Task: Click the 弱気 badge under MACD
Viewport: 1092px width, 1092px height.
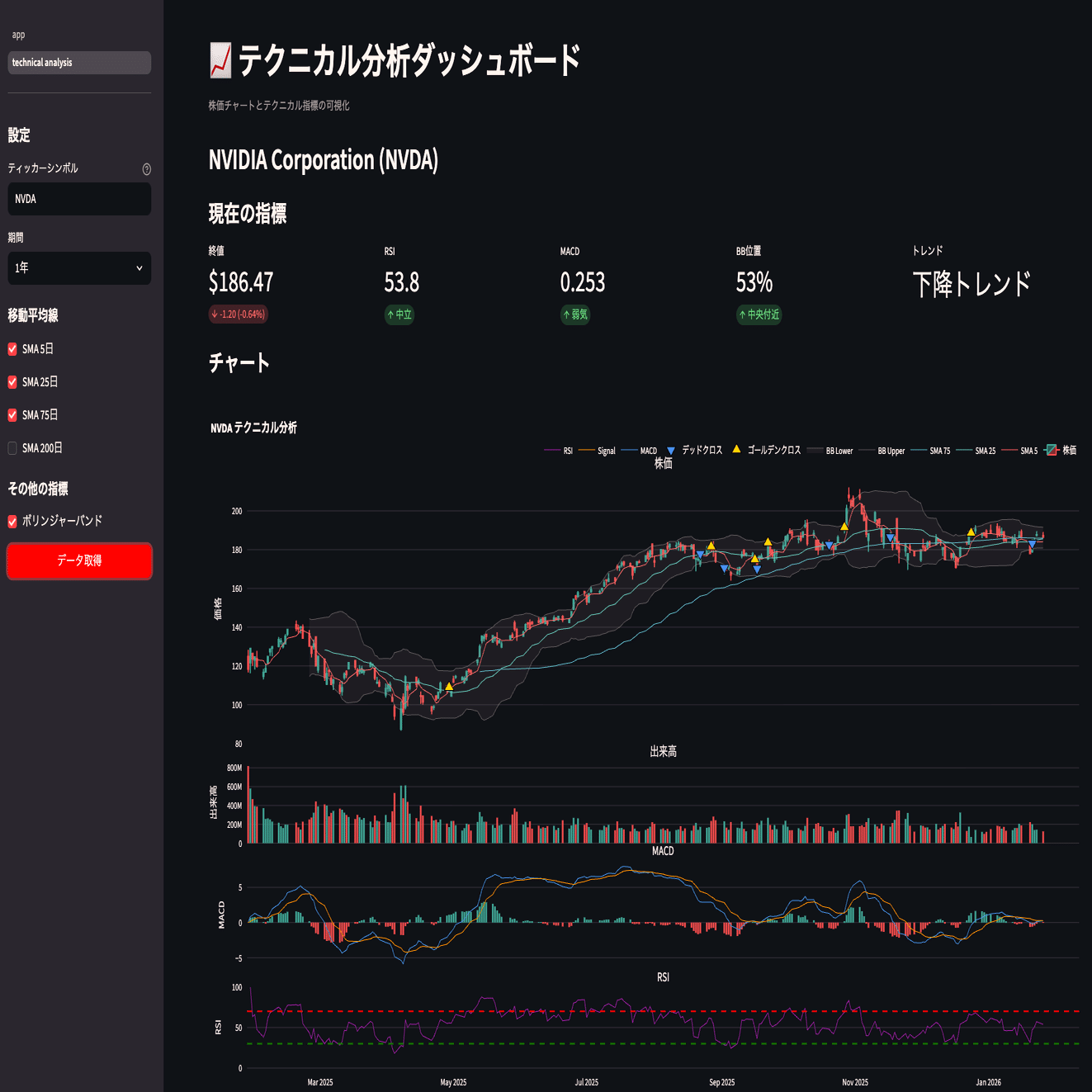Action: click(575, 314)
